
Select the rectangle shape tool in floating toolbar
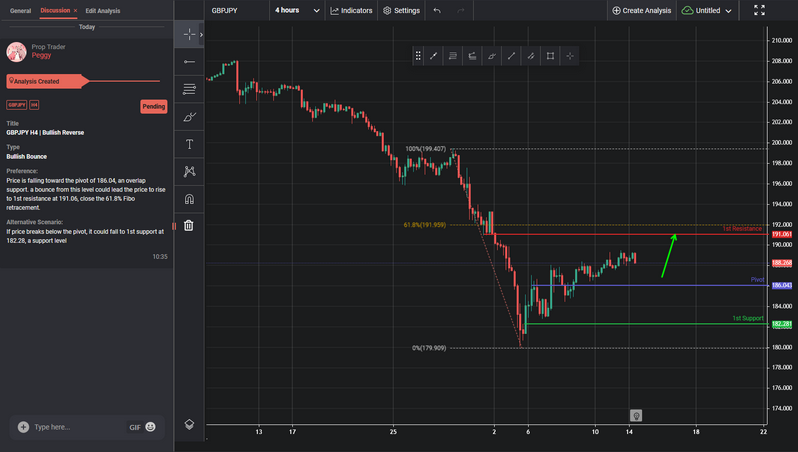coord(550,56)
